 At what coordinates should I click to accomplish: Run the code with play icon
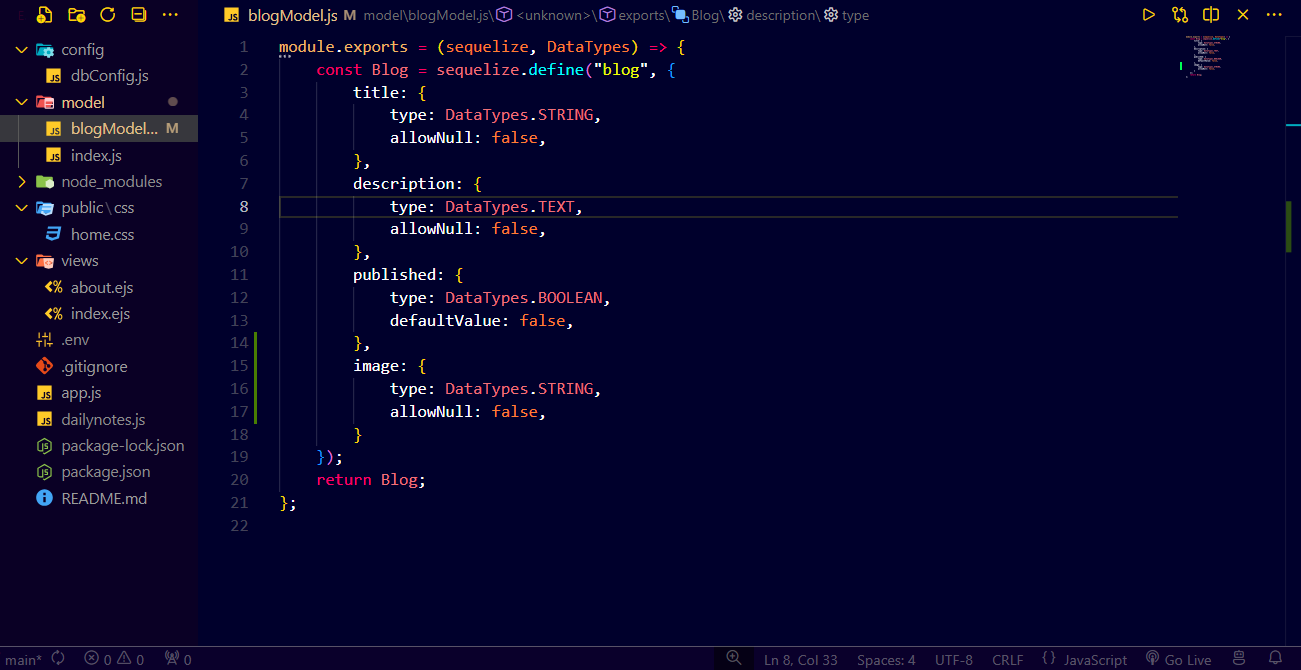(1149, 15)
